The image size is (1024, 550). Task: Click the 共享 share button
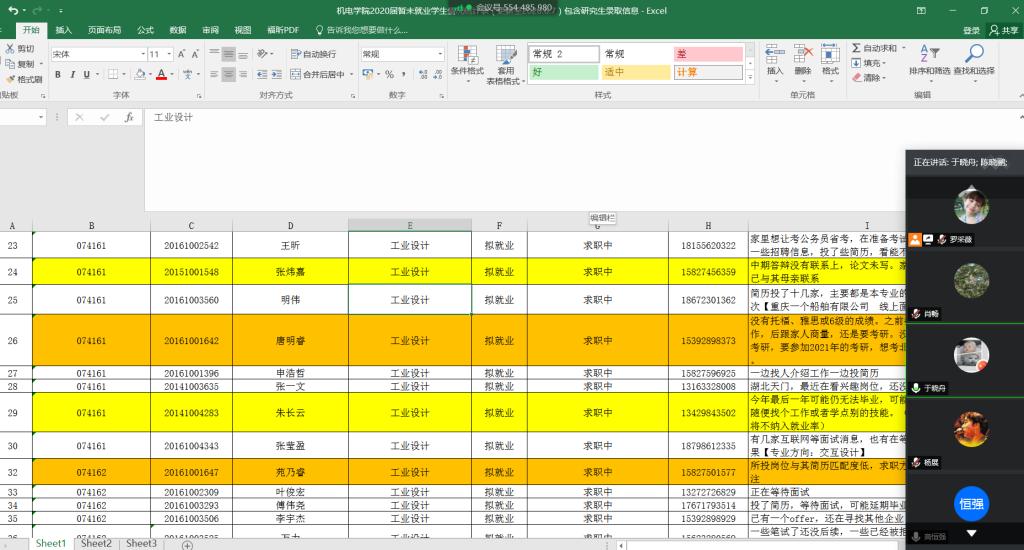[x=1002, y=30]
